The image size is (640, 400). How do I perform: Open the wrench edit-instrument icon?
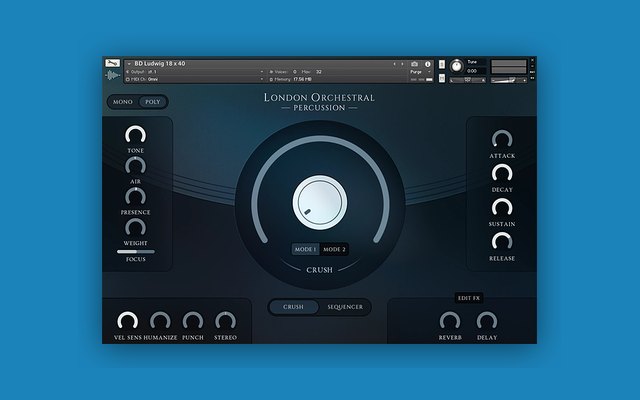pos(112,63)
